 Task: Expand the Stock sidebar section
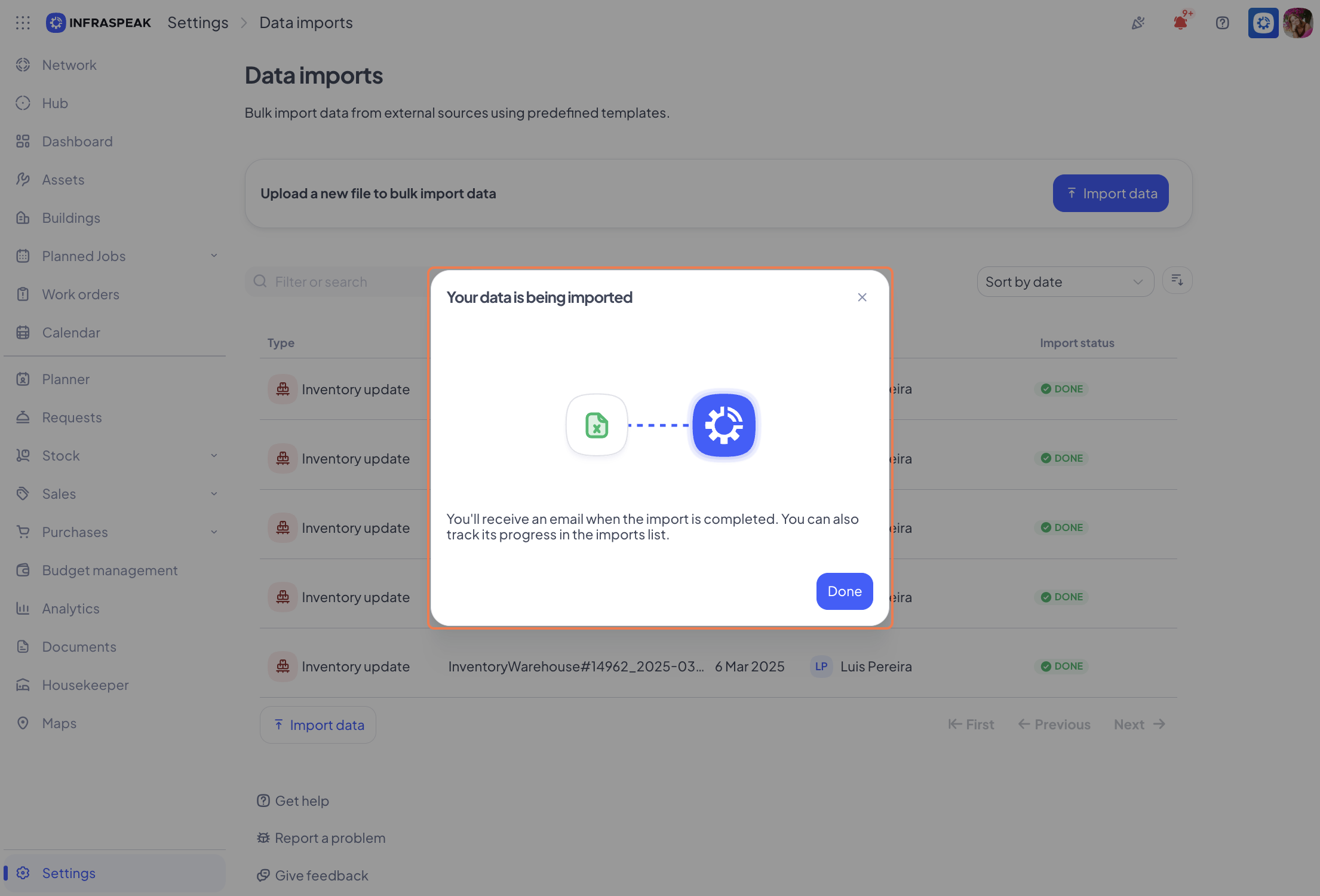(x=214, y=456)
